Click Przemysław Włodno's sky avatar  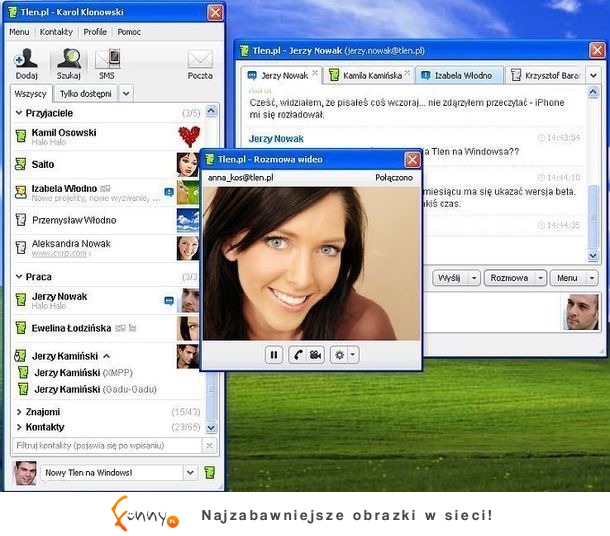coord(188,220)
